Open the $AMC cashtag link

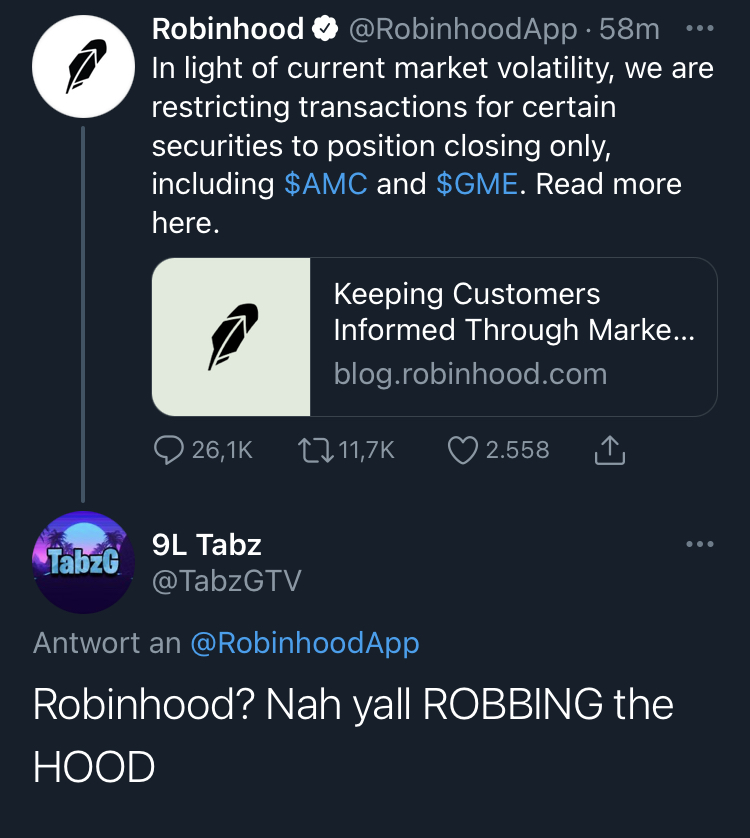pos(326,184)
